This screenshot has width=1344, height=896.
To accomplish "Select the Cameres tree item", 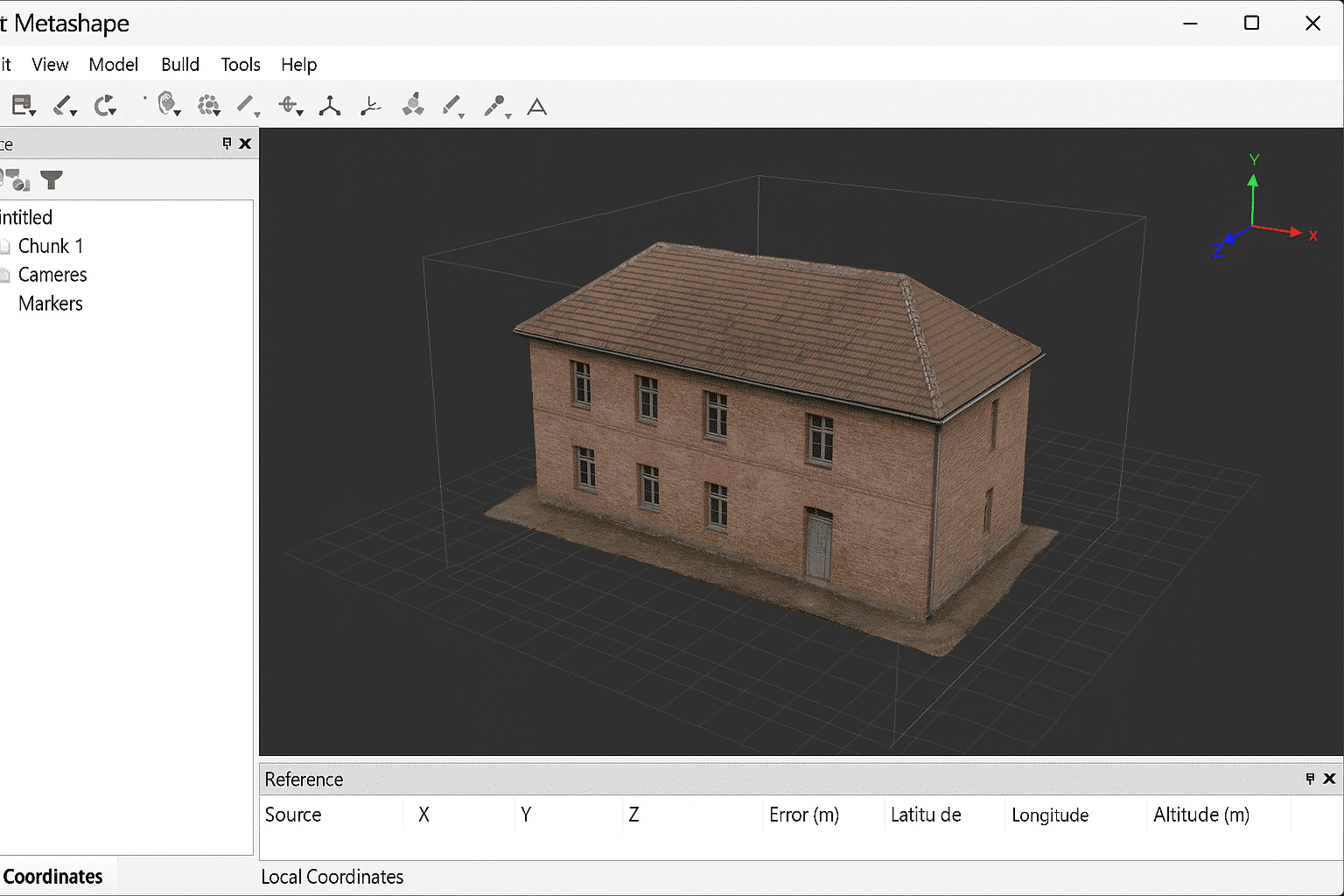I will point(52,275).
